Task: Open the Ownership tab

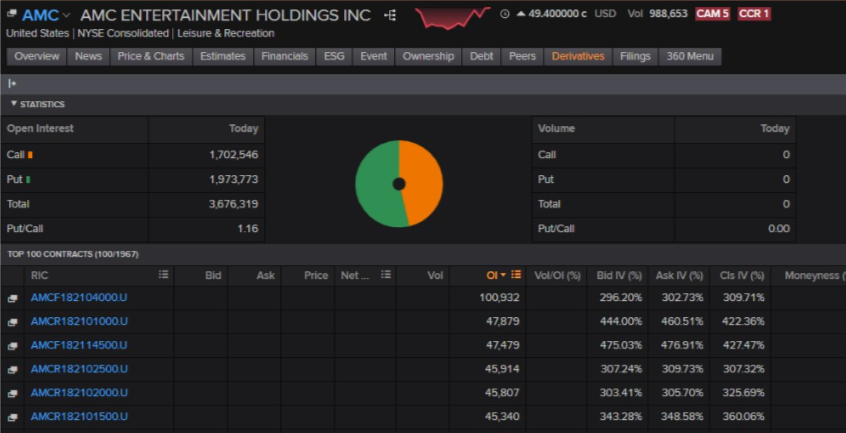Action: (x=428, y=56)
